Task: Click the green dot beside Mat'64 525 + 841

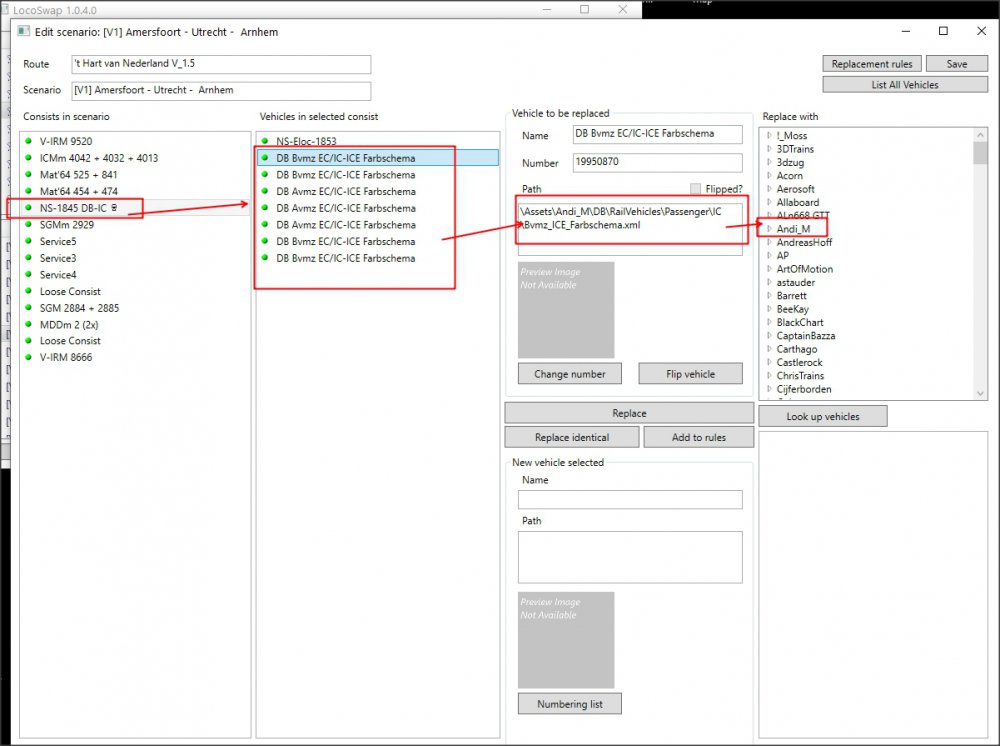Action: pyautogui.click(x=30, y=175)
